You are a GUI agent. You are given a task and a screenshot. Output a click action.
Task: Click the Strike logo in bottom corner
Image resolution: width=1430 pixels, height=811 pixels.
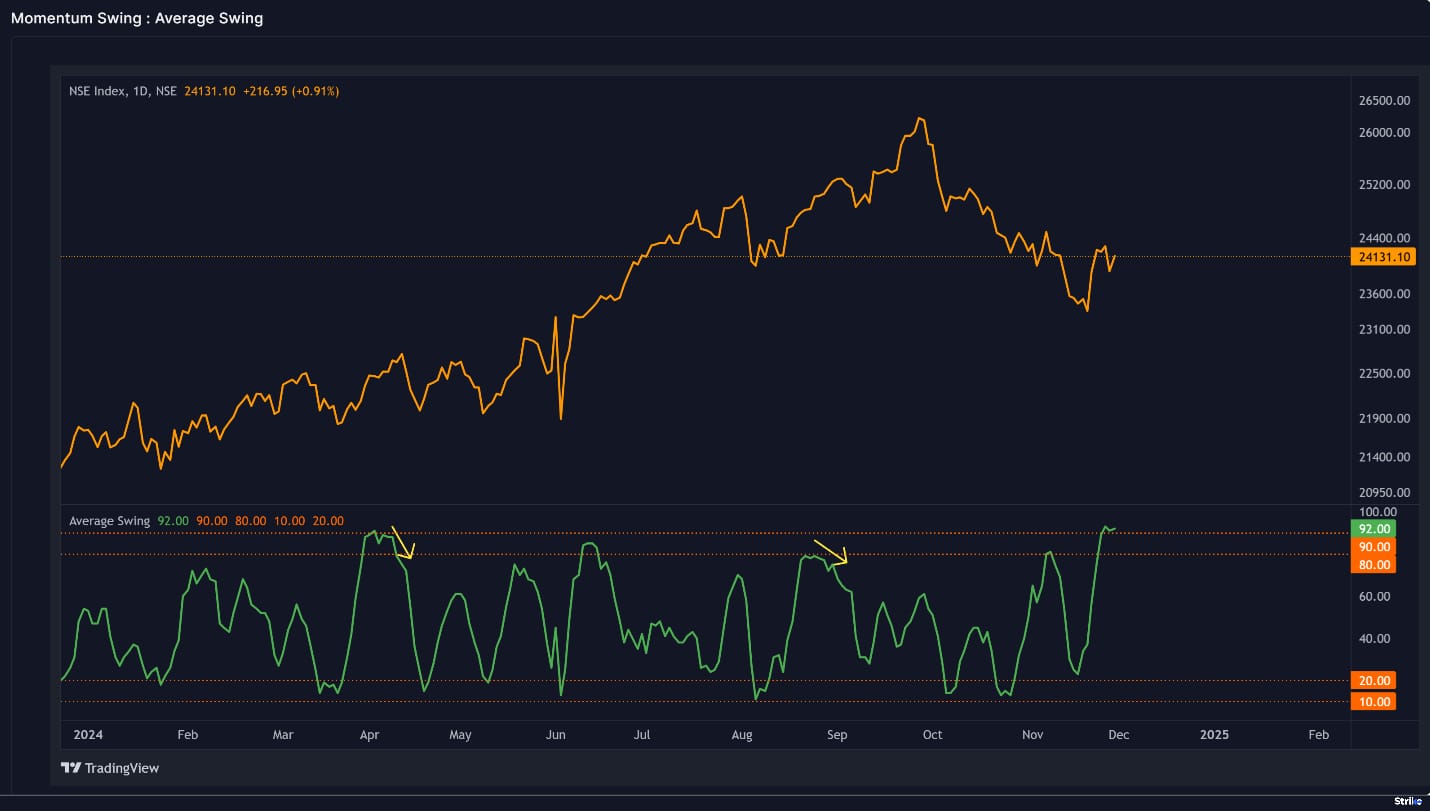[1408, 801]
